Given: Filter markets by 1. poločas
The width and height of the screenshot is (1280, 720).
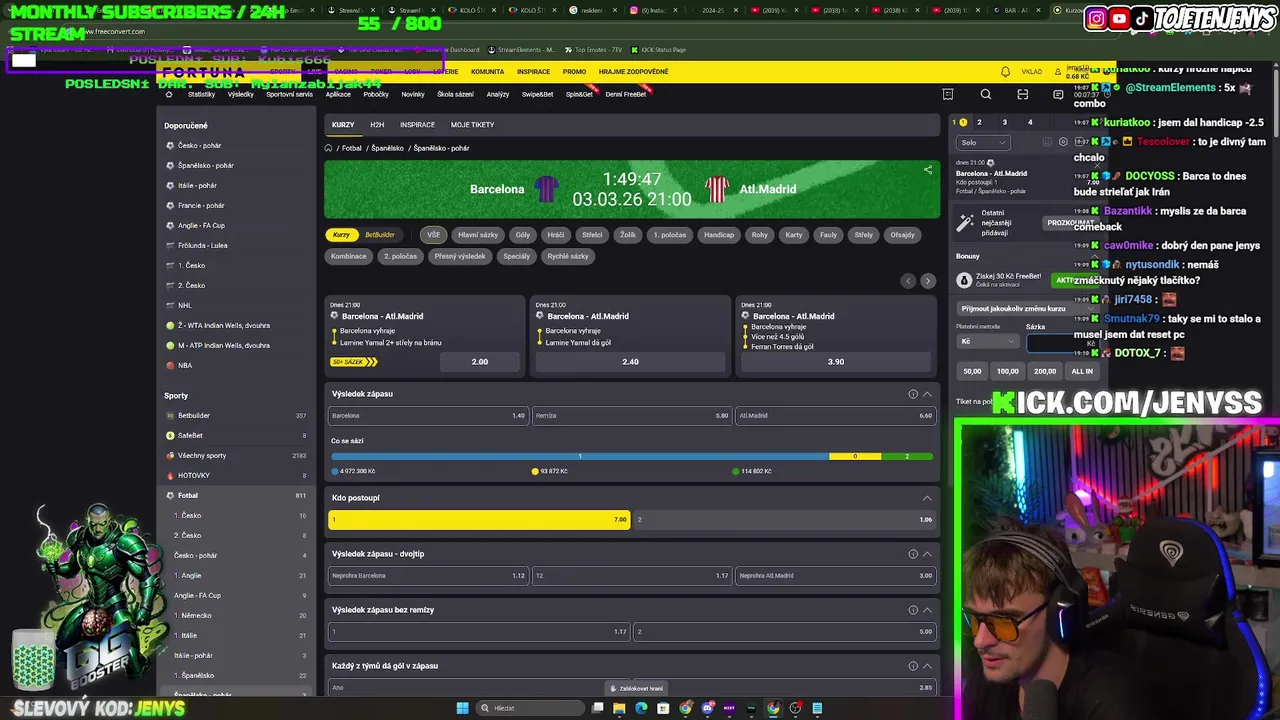Looking at the screenshot, I should click(x=670, y=235).
